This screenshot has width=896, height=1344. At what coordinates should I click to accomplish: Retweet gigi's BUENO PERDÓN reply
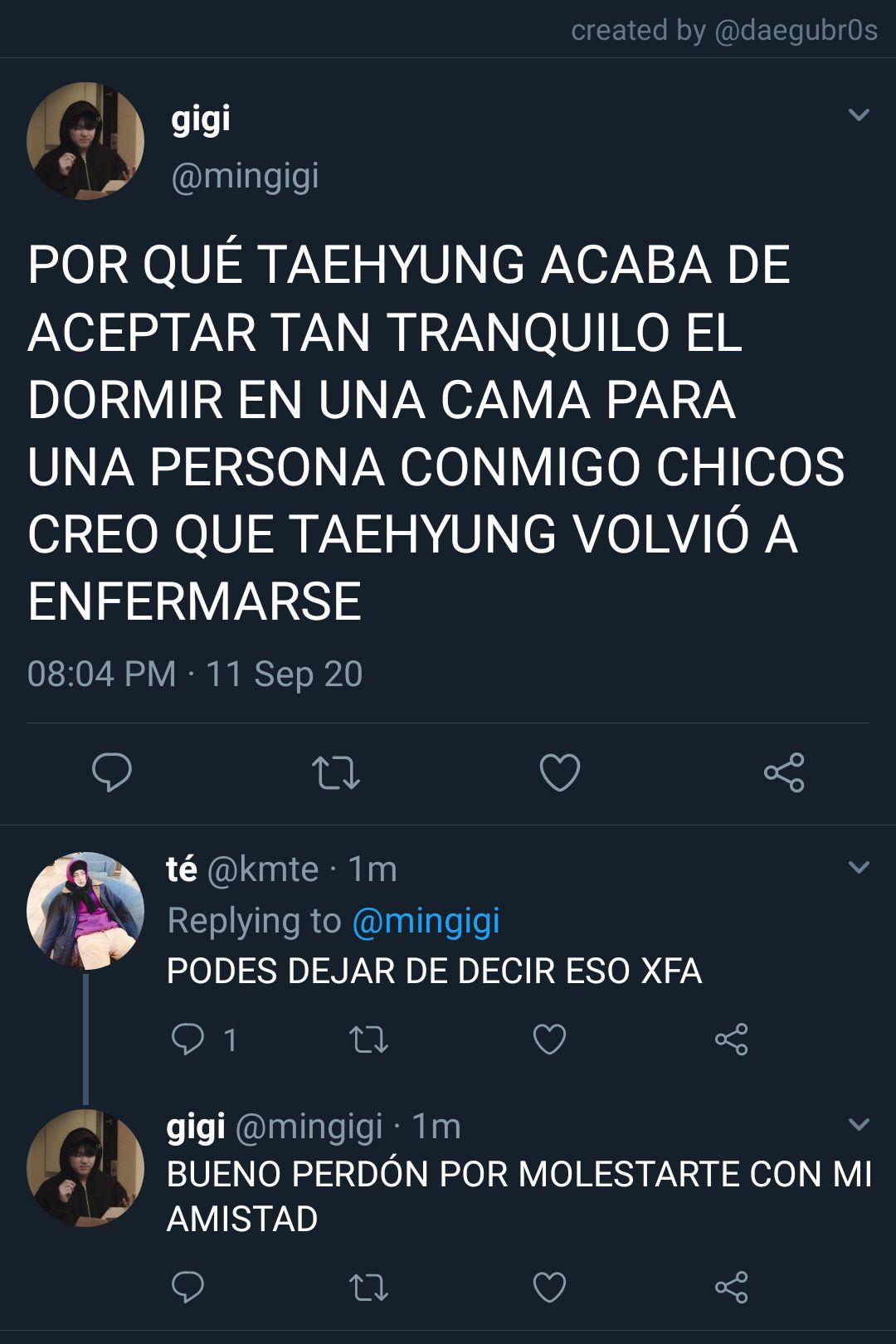click(x=368, y=1288)
